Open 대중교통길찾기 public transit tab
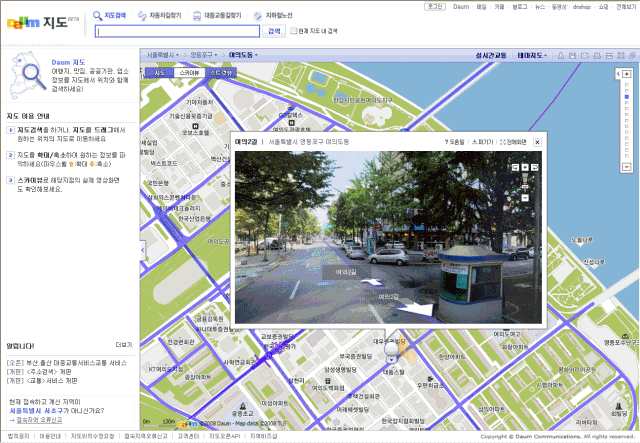The width and height of the screenshot is (640, 443). tap(217, 16)
